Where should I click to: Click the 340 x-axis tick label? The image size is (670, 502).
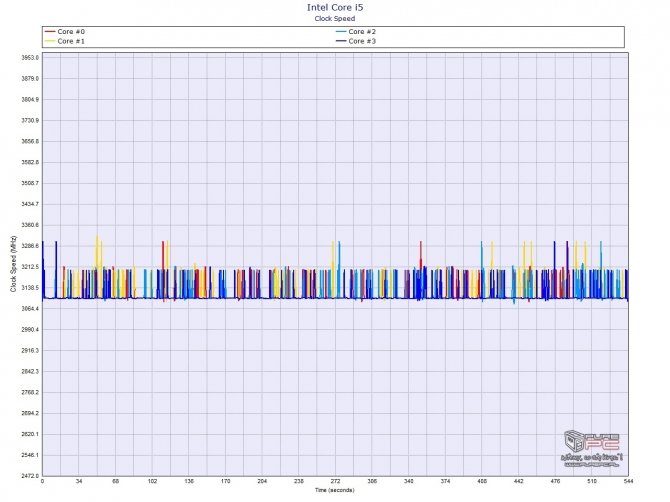coord(408,481)
